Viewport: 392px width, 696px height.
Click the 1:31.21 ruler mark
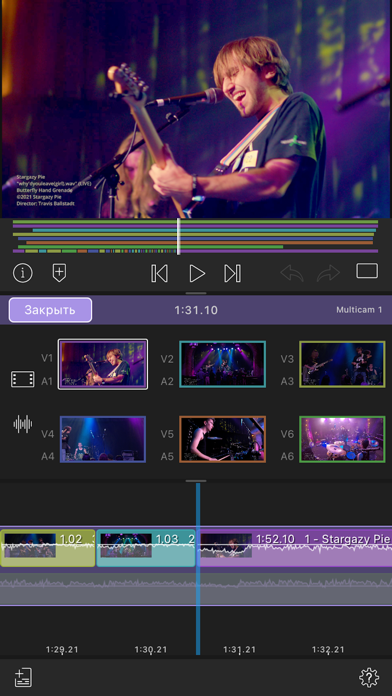(239, 650)
